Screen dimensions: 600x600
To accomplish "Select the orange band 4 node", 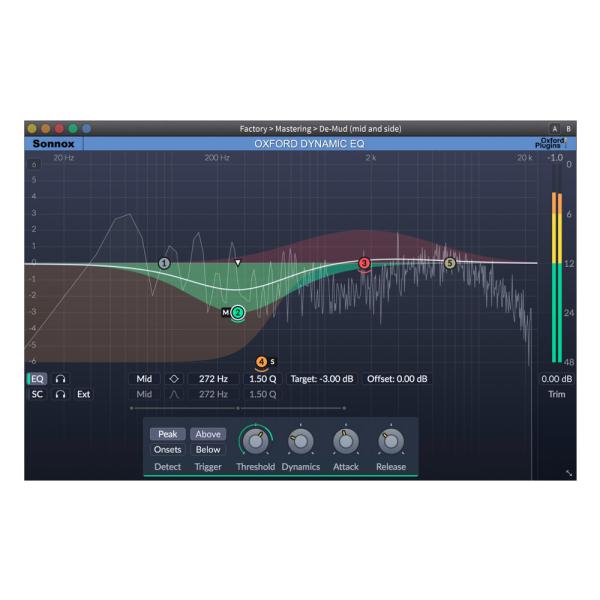I will pyautogui.click(x=261, y=361).
